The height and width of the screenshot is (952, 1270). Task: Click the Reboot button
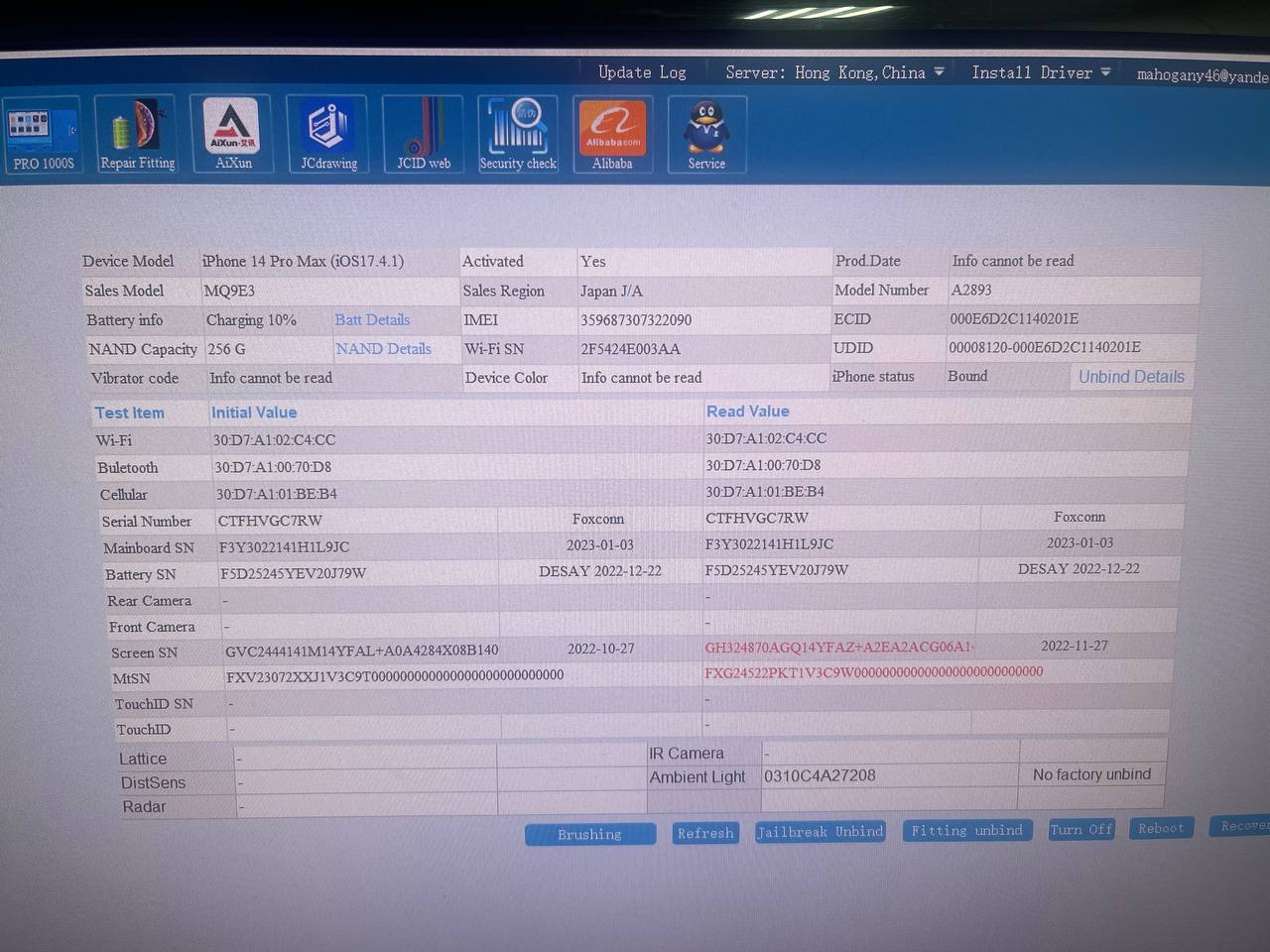[x=1161, y=828]
